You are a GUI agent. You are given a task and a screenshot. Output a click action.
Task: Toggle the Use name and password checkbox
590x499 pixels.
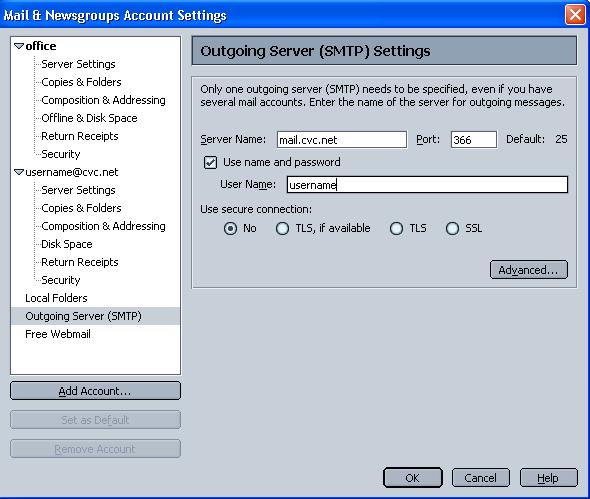(x=210, y=163)
